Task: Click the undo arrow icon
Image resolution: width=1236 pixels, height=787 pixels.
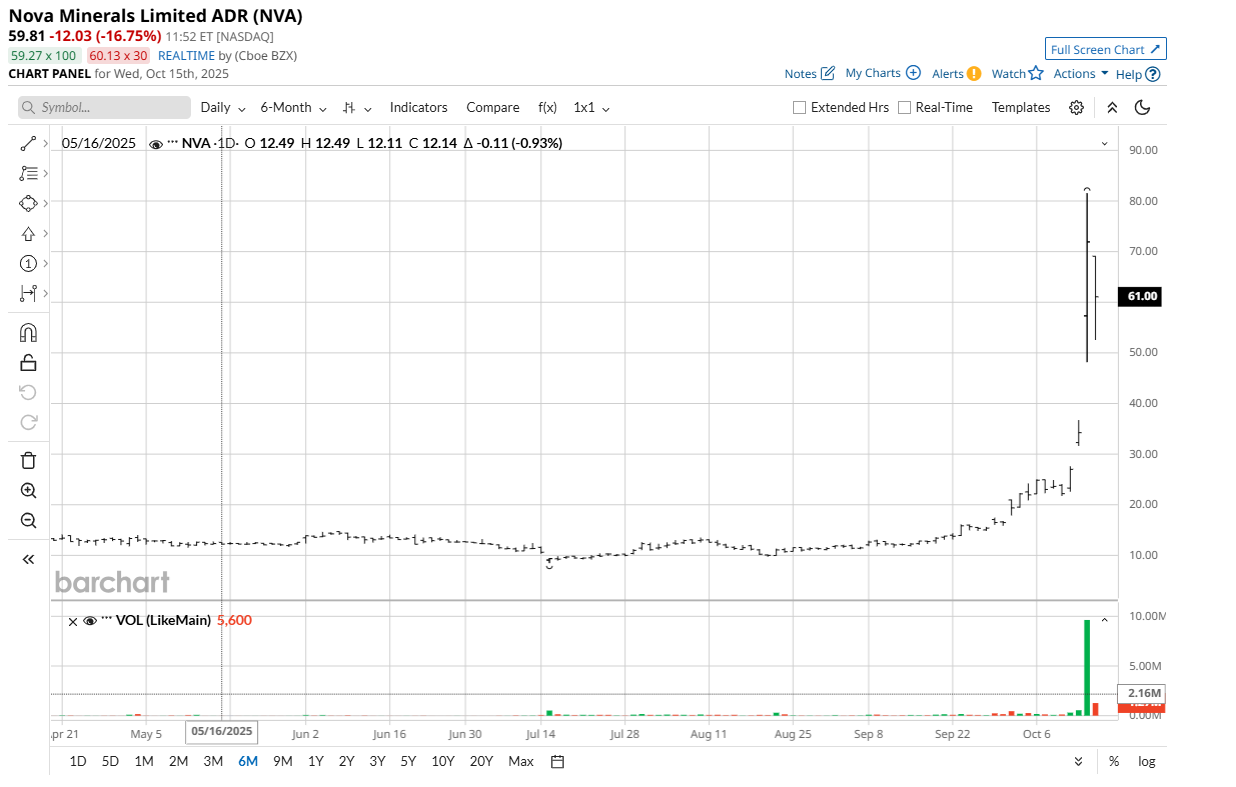Action: point(28,392)
